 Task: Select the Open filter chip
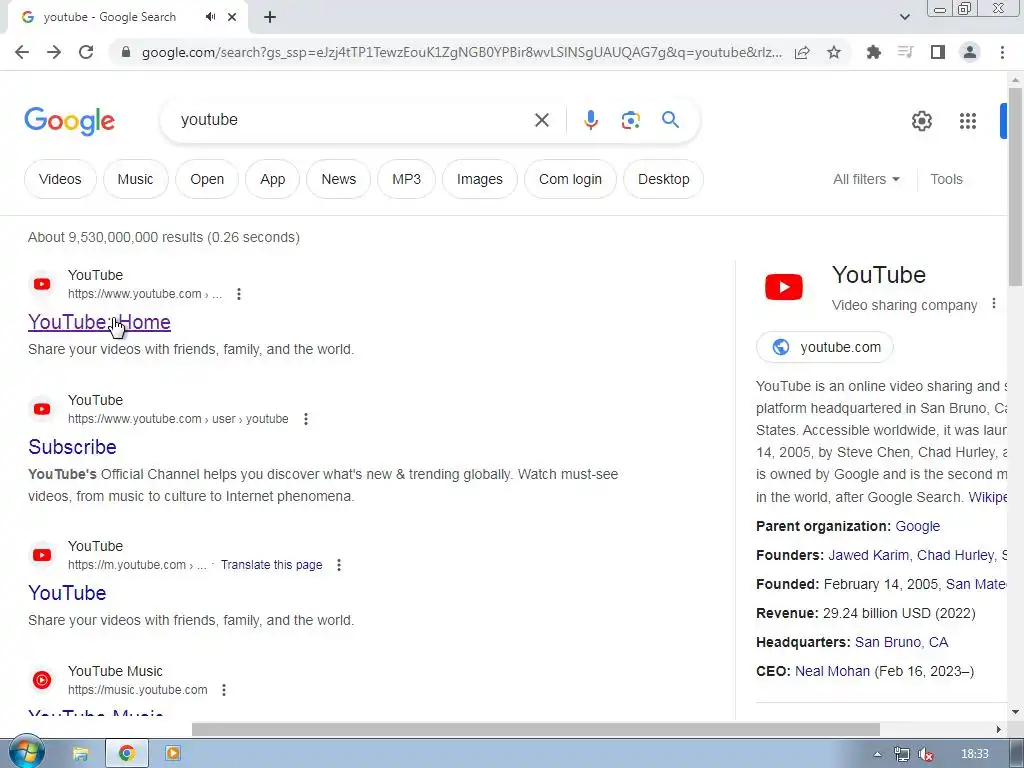pos(207,179)
